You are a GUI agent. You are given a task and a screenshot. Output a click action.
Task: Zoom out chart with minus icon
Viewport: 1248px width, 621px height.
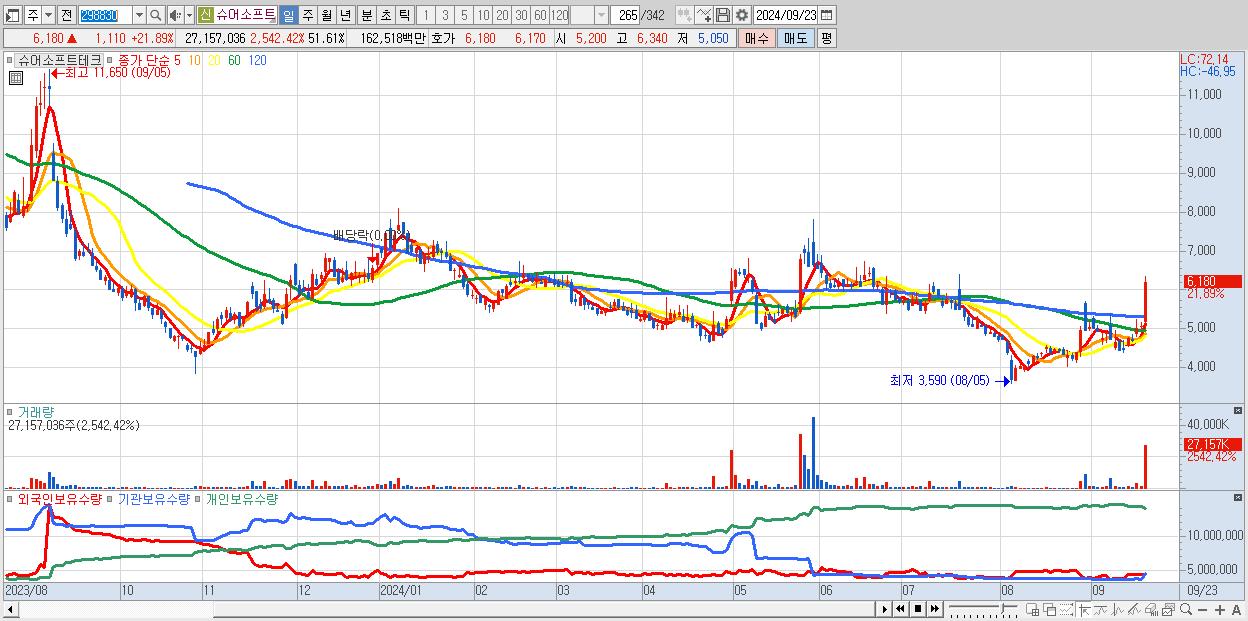(1203, 609)
